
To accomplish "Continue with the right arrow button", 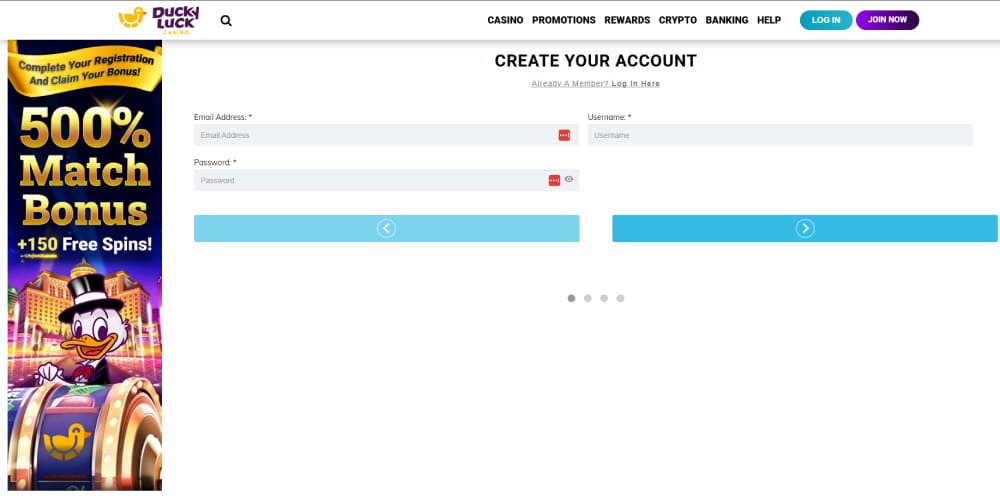I will 805,228.
